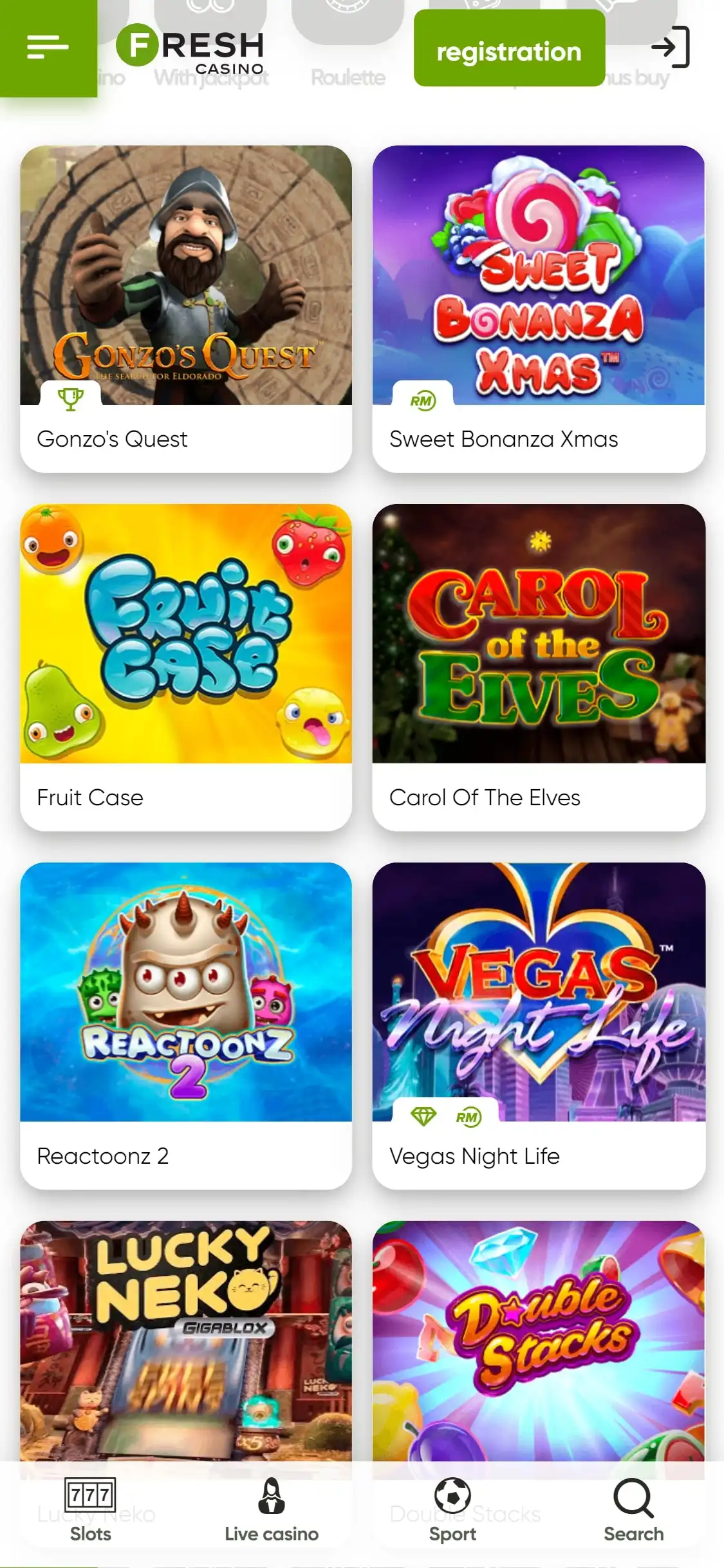
Task: Click the Vegas Night Life title
Action: pyautogui.click(x=474, y=1157)
